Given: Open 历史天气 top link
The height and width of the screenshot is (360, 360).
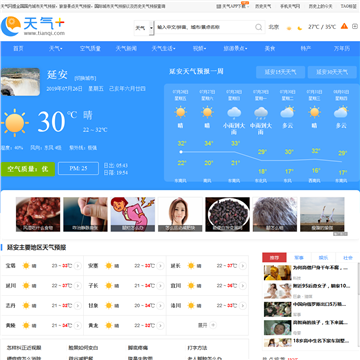Looking at the screenshot, I should 263,6.
